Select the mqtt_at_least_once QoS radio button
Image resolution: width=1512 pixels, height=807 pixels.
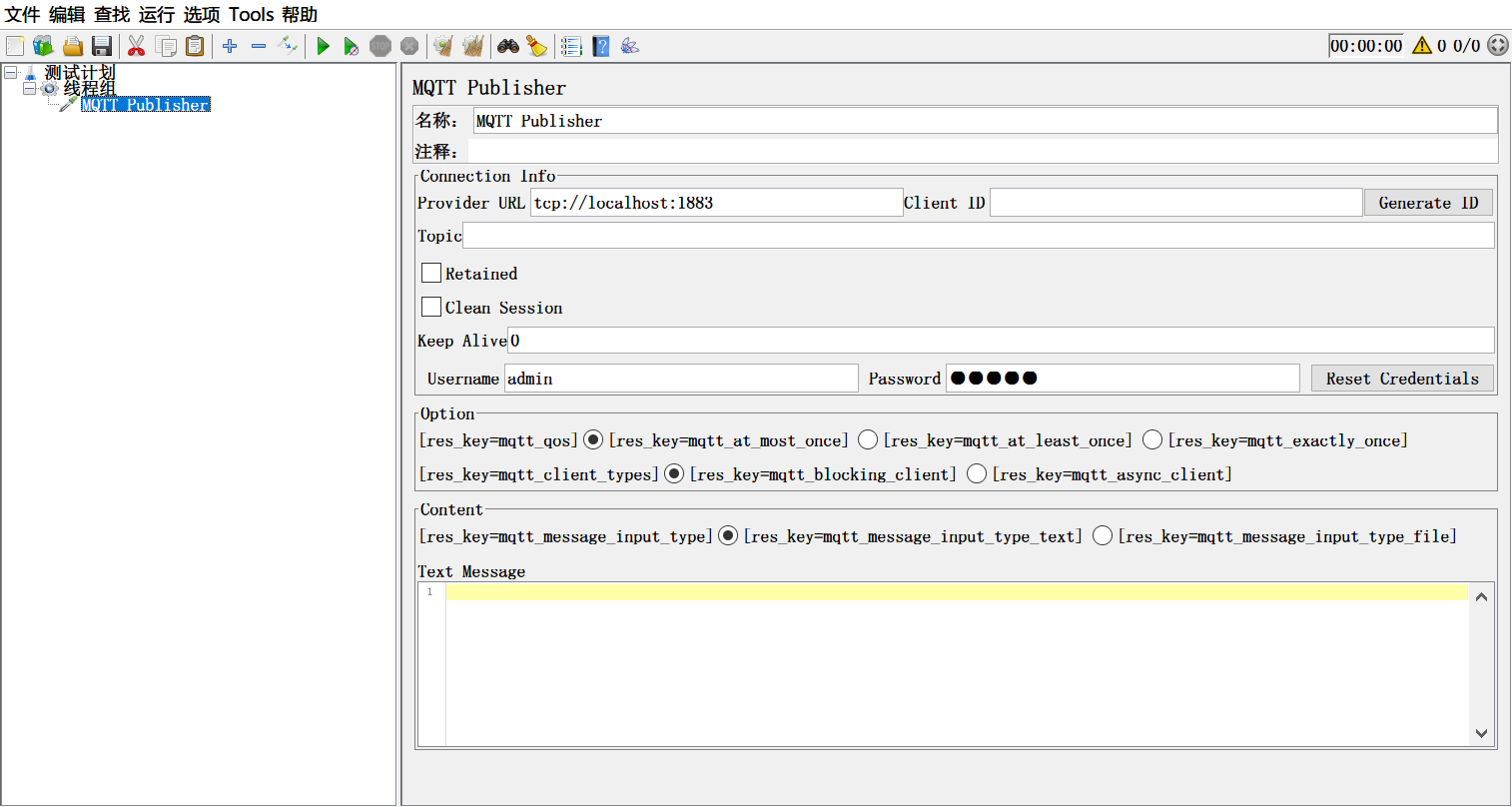pos(868,439)
